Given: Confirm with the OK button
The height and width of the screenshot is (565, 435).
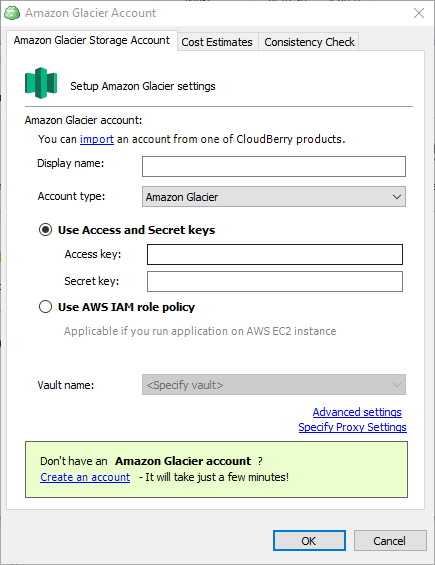Looking at the screenshot, I should coord(309,540).
